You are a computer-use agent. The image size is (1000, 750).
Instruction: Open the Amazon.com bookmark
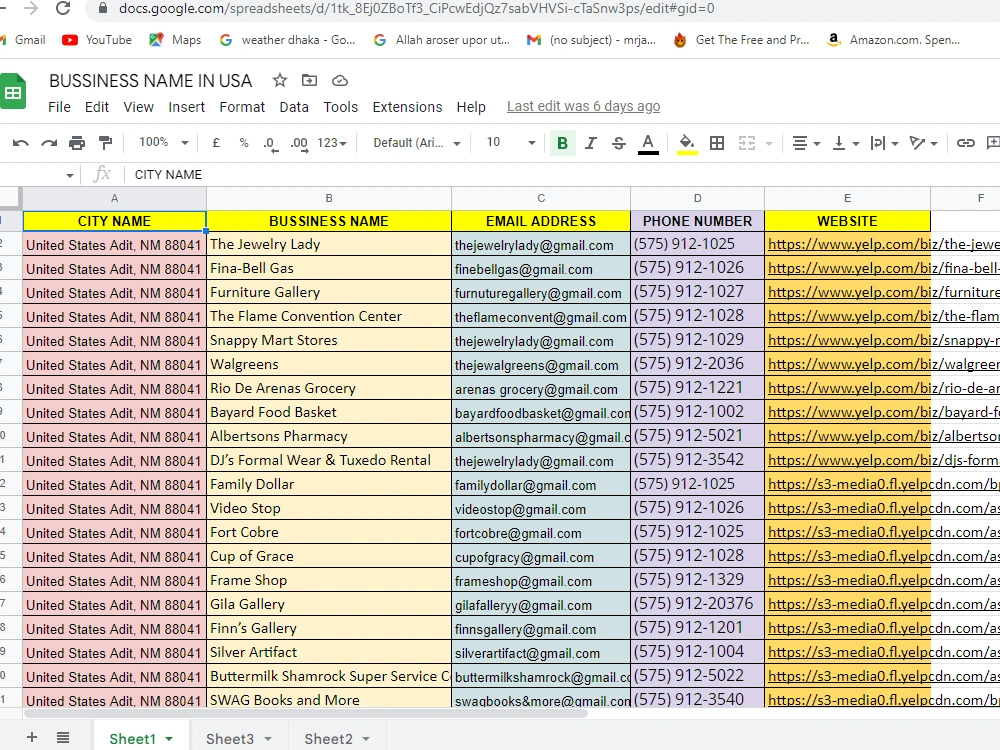pos(893,40)
